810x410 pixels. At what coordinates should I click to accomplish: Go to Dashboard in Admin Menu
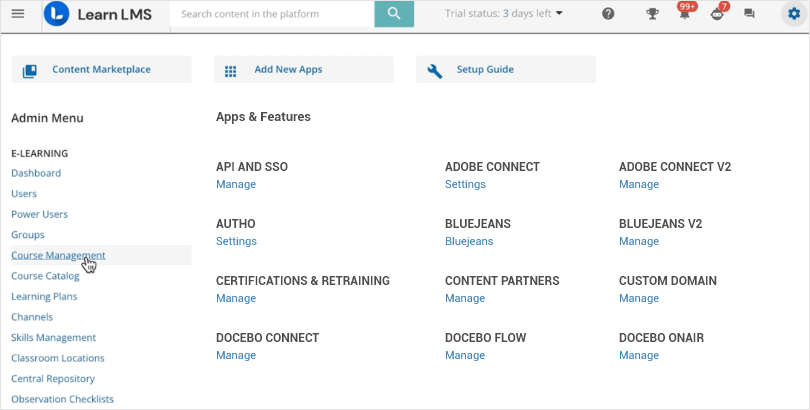pos(36,173)
